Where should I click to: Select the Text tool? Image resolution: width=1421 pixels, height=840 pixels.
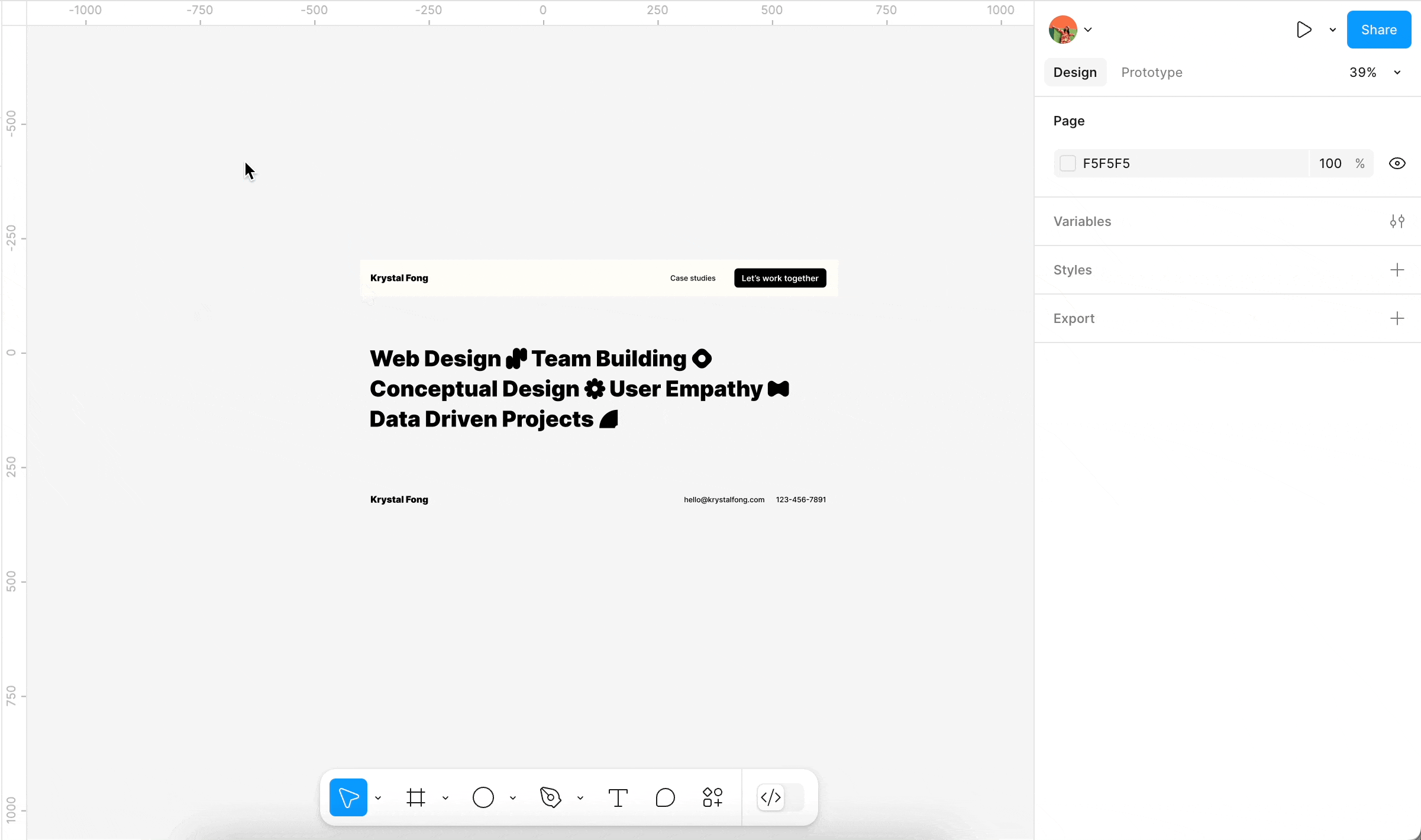618,797
